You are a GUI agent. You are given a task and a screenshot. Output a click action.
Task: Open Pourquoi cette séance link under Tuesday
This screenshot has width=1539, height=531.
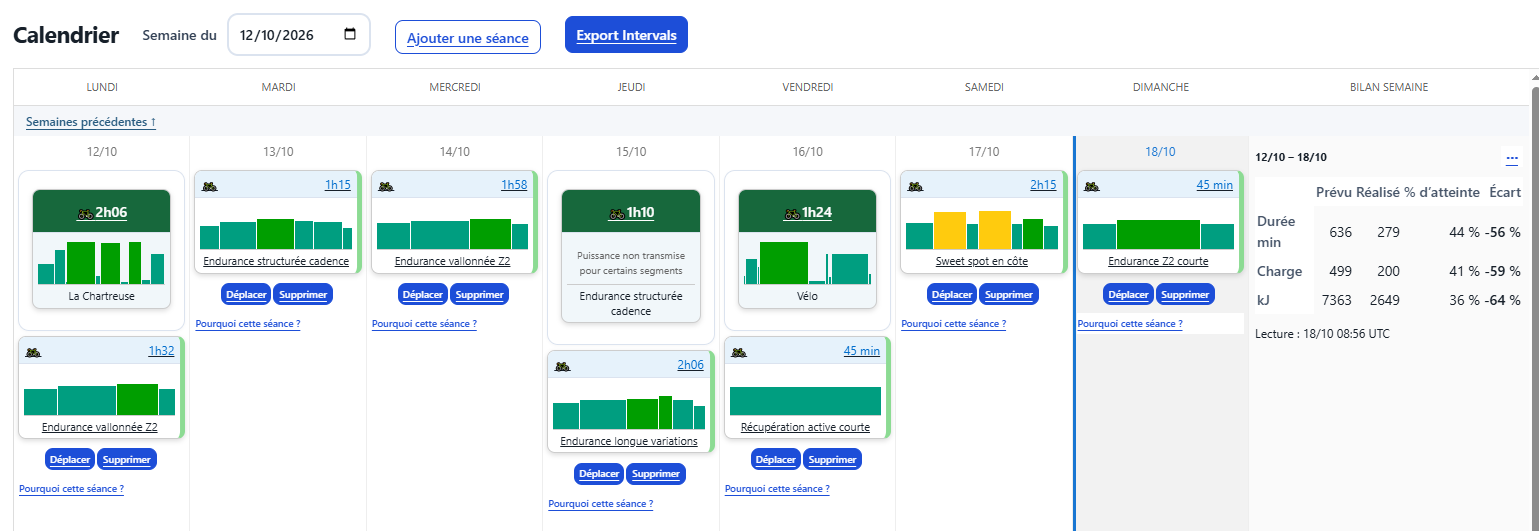click(x=248, y=324)
